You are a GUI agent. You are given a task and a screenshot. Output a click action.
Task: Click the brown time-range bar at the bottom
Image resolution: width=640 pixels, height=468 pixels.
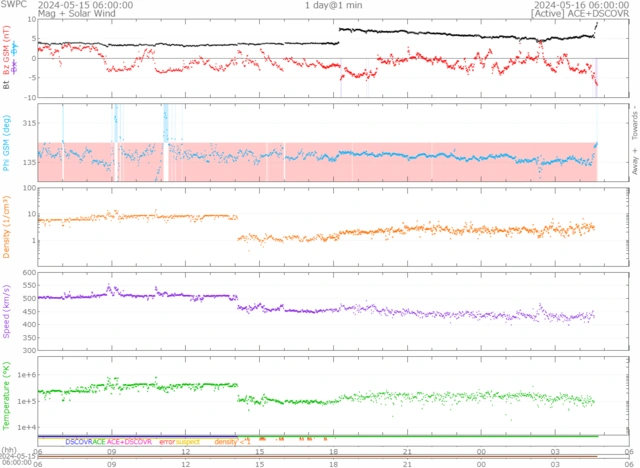point(318,457)
